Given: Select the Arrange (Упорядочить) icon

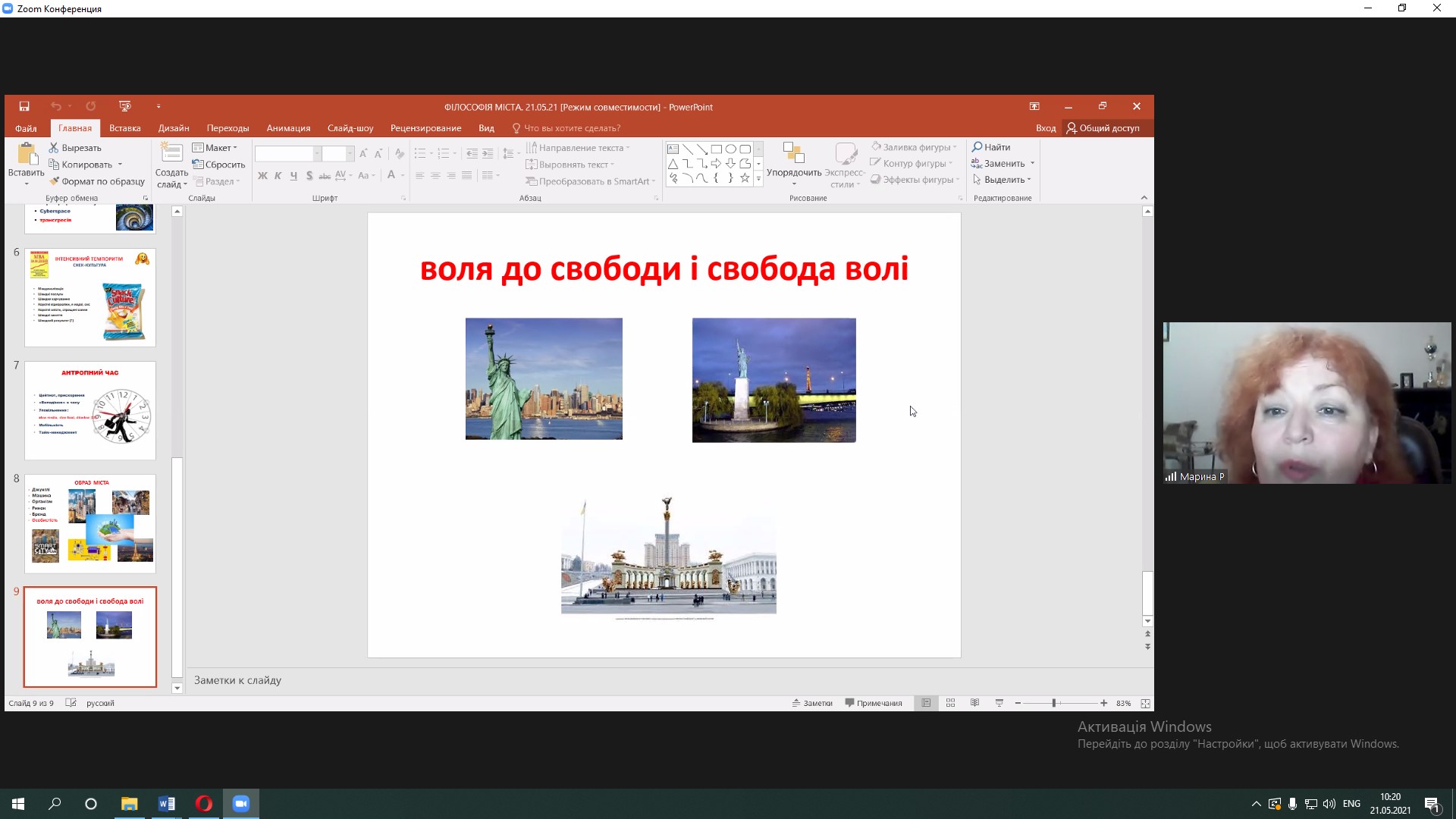Looking at the screenshot, I should [x=793, y=154].
